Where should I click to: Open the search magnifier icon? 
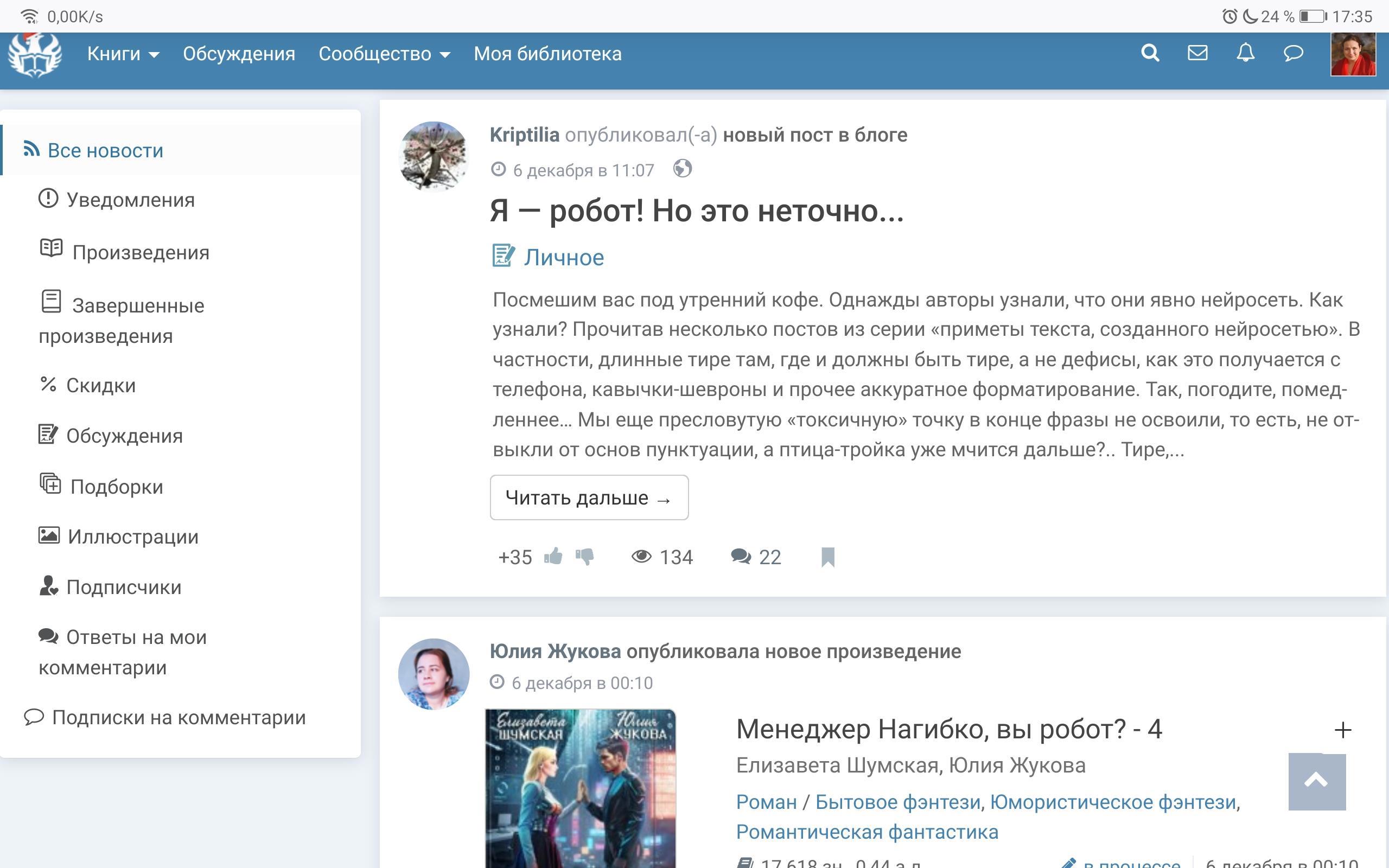1150,53
